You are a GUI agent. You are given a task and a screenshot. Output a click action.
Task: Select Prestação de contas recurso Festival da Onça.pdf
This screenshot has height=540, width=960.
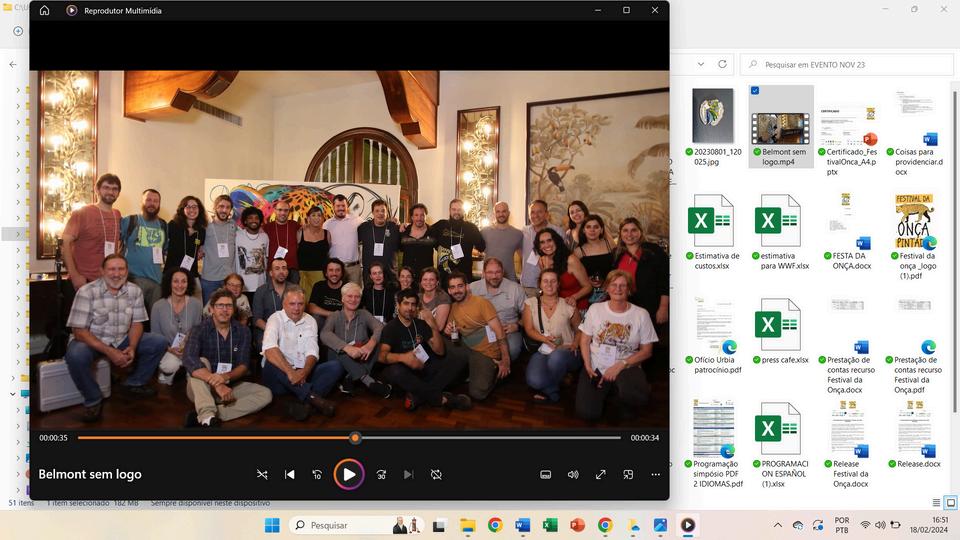(914, 345)
